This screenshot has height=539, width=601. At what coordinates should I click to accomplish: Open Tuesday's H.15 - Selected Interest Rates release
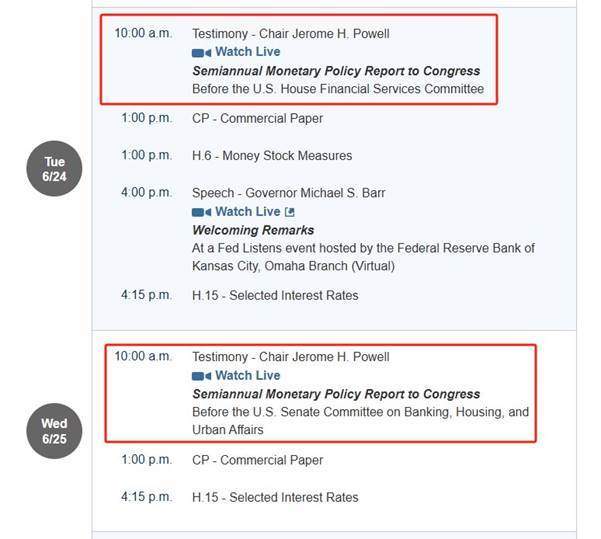[275, 296]
